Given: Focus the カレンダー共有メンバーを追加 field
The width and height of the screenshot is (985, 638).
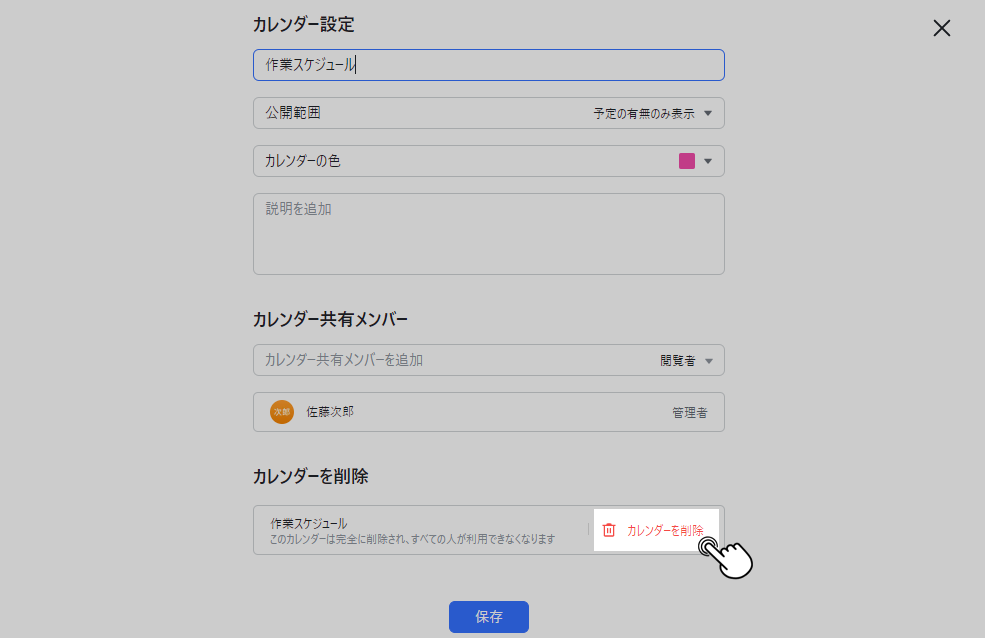Looking at the screenshot, I should point(450,360).
